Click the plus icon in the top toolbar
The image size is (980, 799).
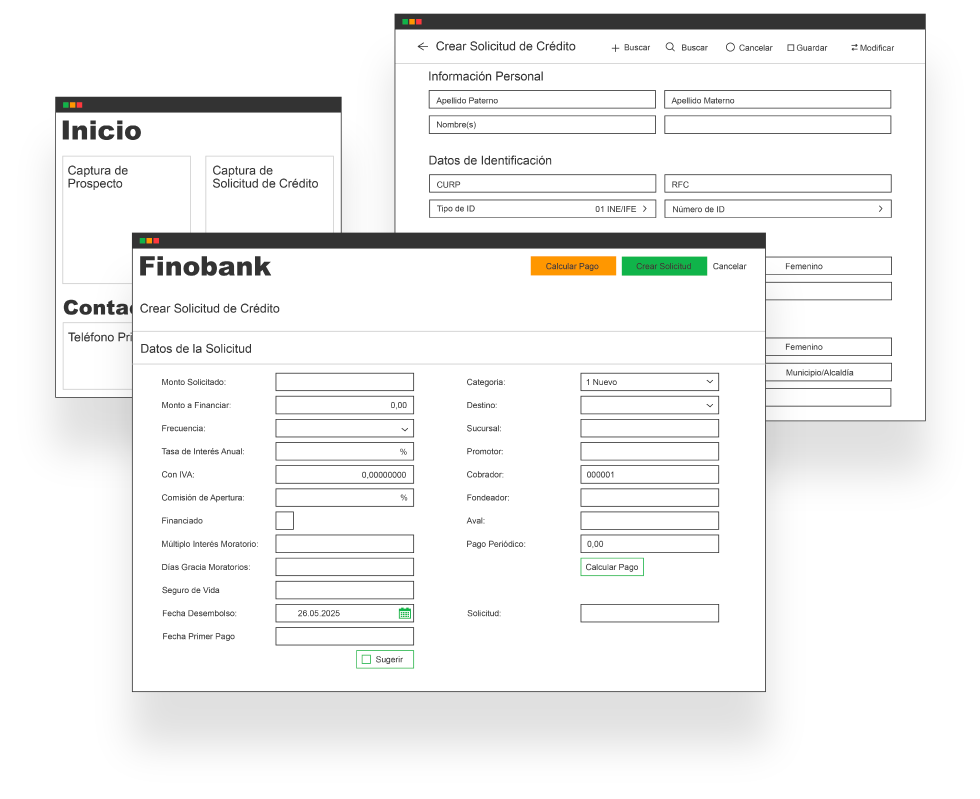tap(615, 48)
